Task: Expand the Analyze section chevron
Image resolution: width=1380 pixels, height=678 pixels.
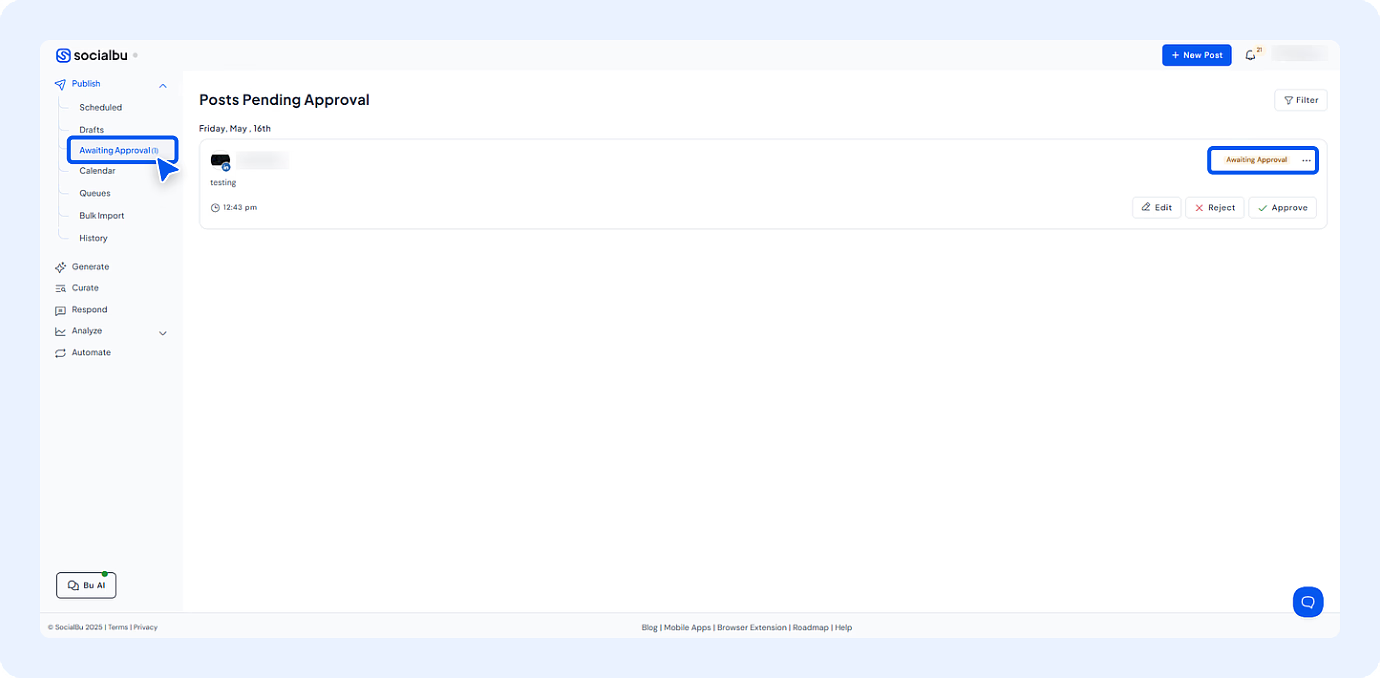Action: click(163, 332)
